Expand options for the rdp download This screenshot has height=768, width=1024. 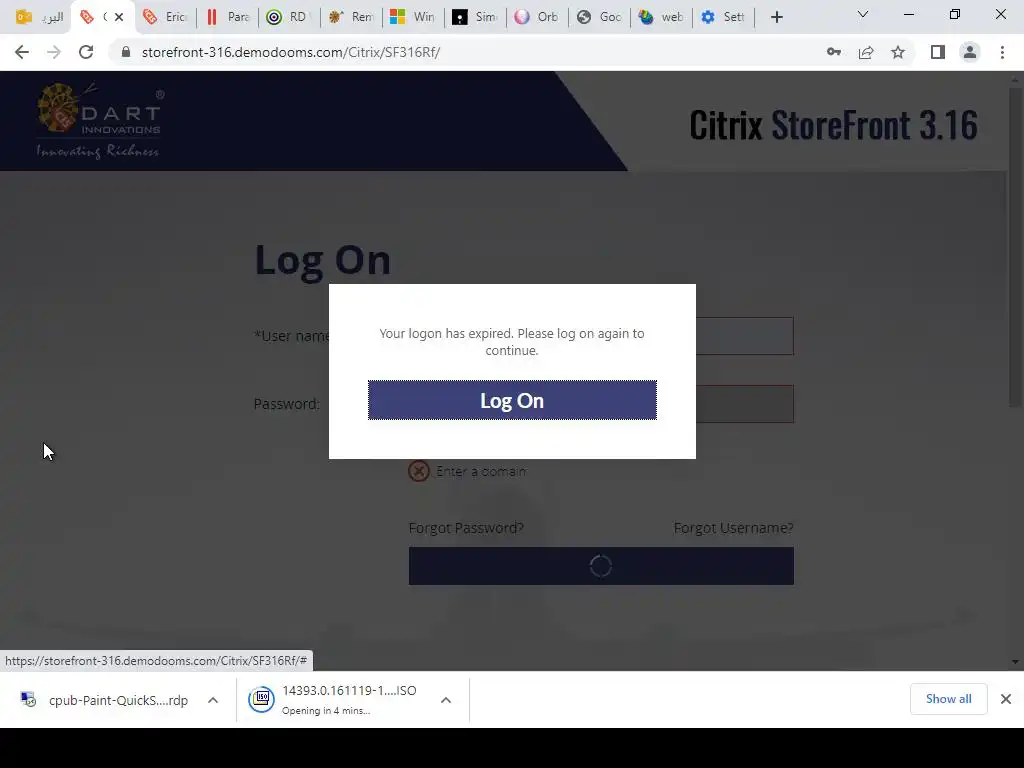pos(213,700)
